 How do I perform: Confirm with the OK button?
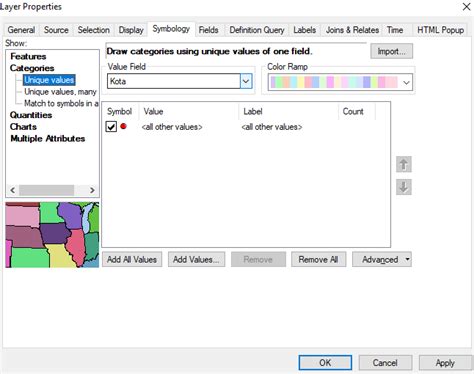point(325,363)
